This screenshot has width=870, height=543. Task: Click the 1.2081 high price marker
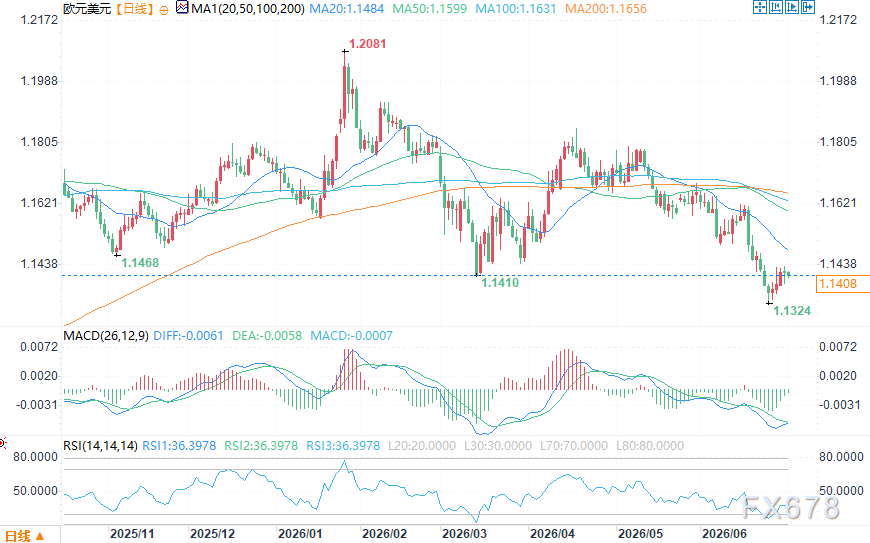coord(367,44)
